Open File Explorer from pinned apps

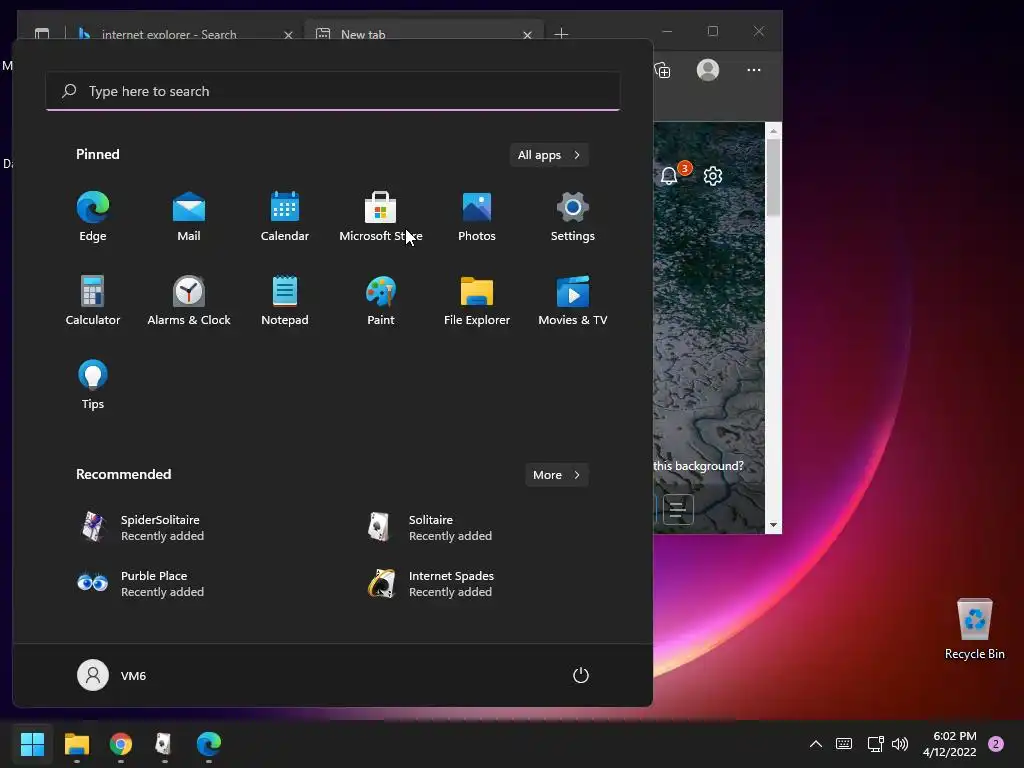click(477, 300)
